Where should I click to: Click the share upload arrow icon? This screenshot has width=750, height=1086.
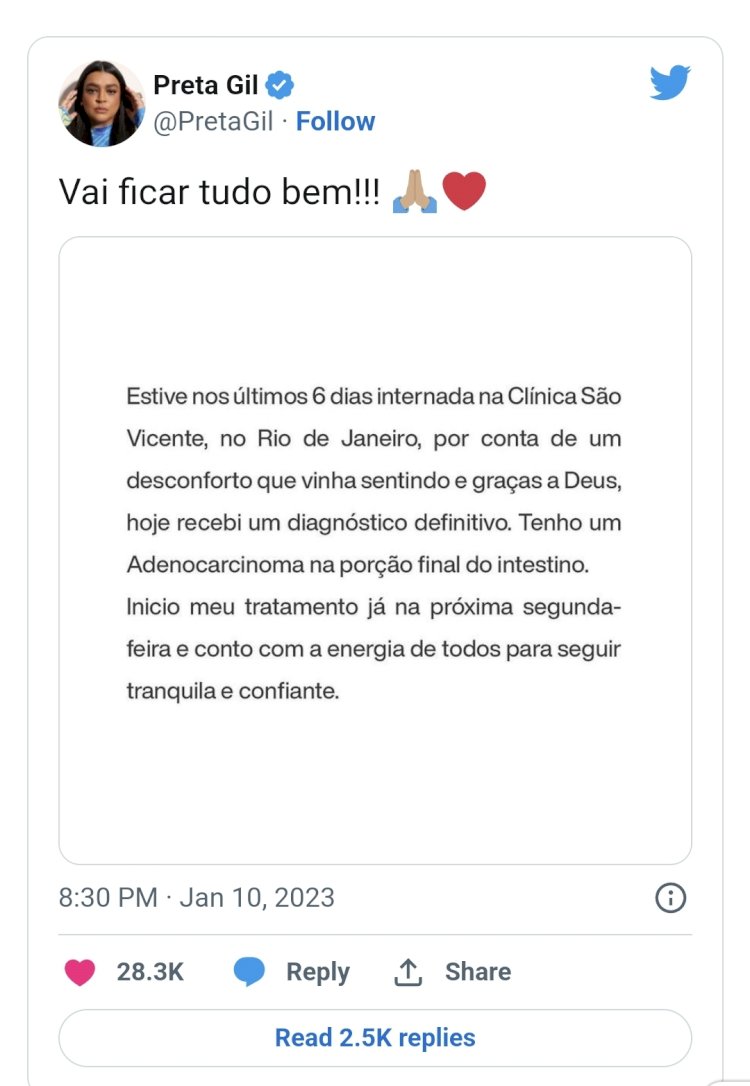click(x=408, y=972)
